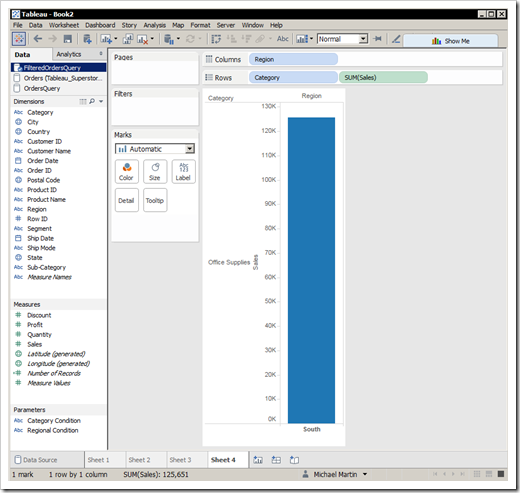Click the Category pill on Rows shelf
This screenshot has width=520, height=493.
pos(293,77)
